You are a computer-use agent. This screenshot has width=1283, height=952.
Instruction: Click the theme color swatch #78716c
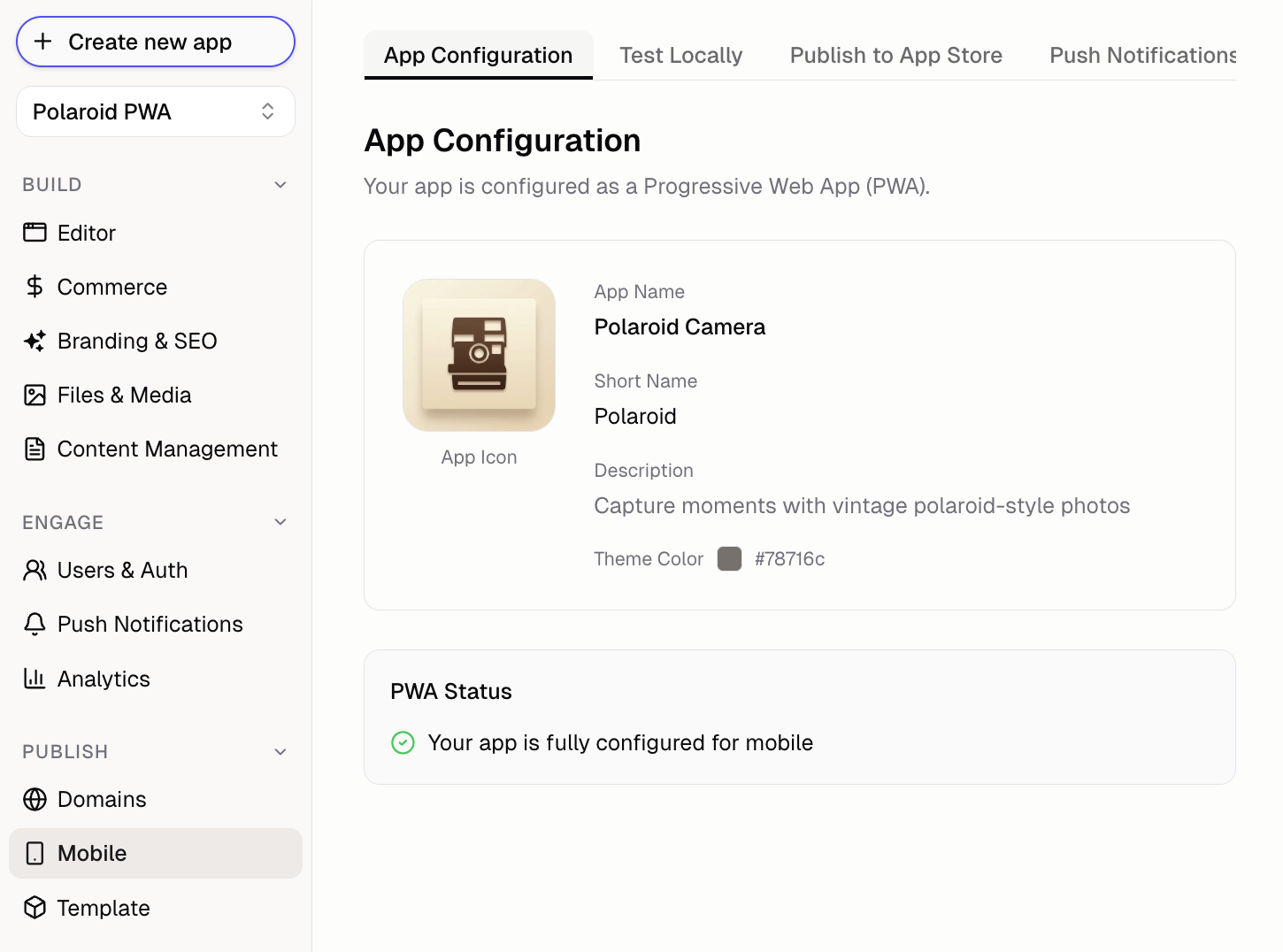[x=729, y=558]
